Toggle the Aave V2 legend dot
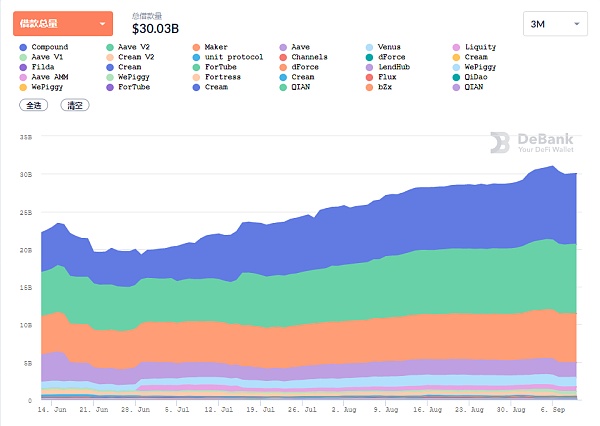This screenshot has height=426, width=600. [x=109, y=47]
